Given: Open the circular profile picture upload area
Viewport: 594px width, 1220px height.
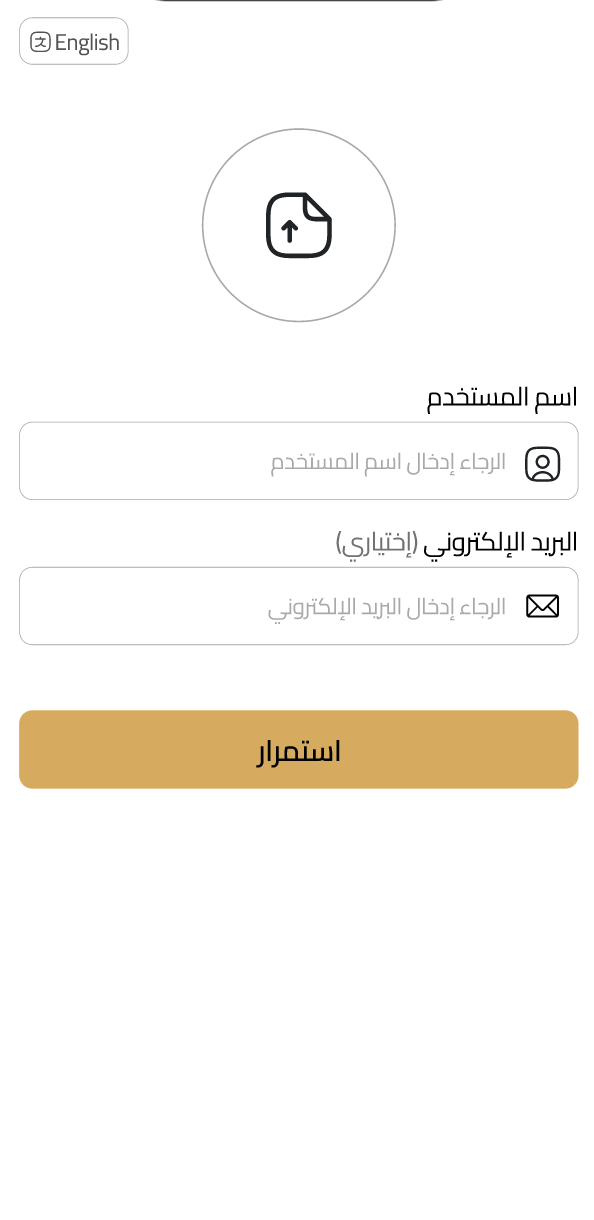Looking at the screenshot, I should pos(299,225).
